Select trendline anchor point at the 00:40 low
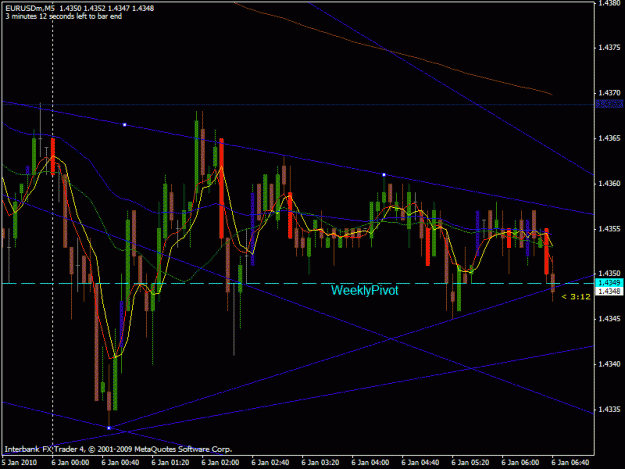Viewport: 625px width, 469px height. [109, 428]
